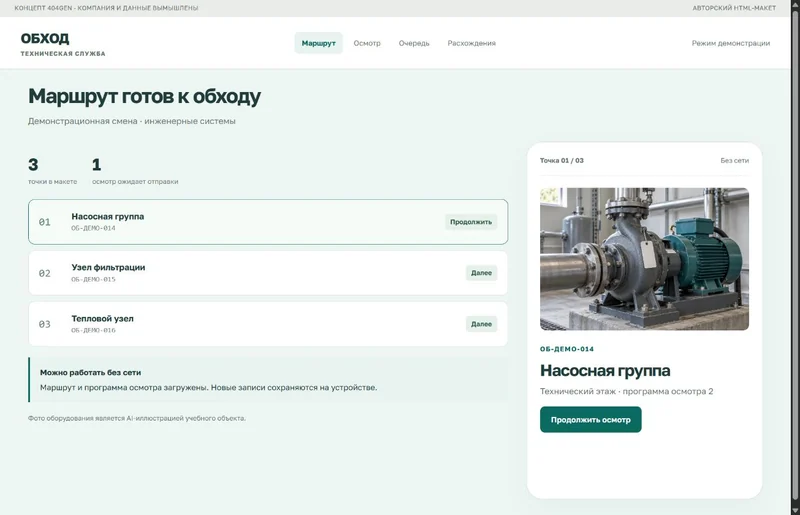
Task: Click the точки в макете stat label
Action: (53, 182)
